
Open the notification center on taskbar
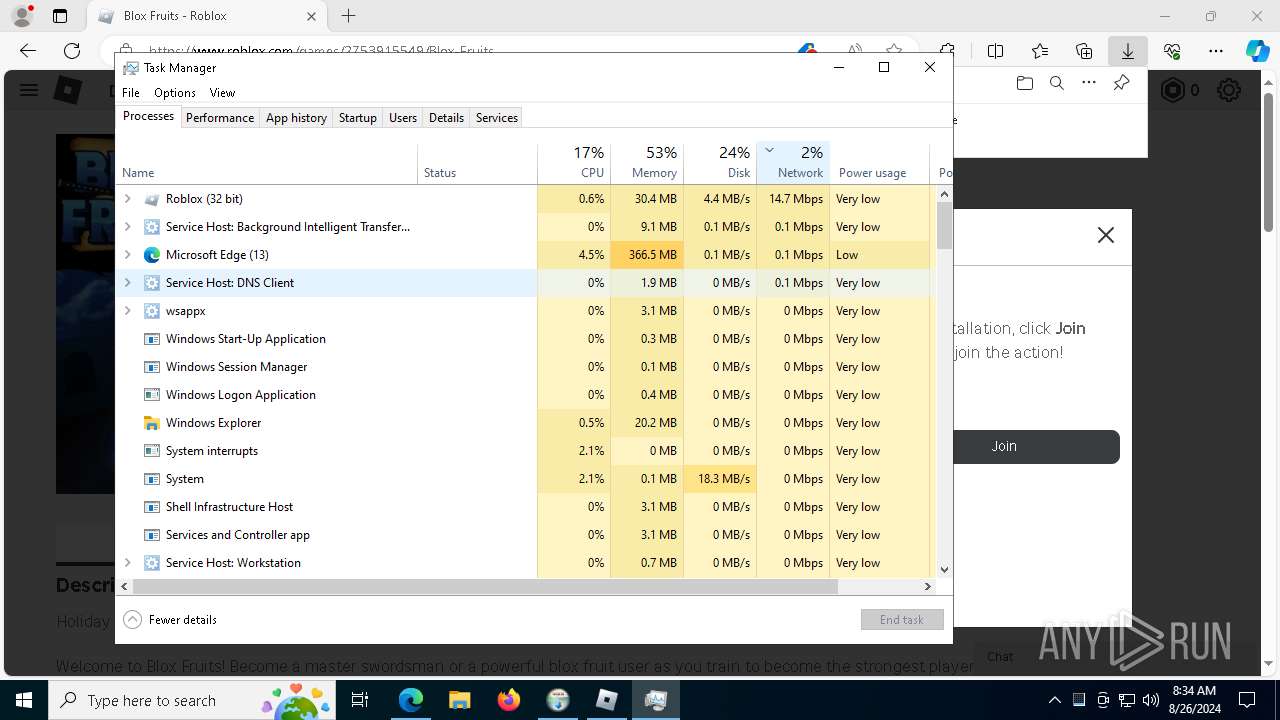pyautogui.click(x=1248, y=700)
